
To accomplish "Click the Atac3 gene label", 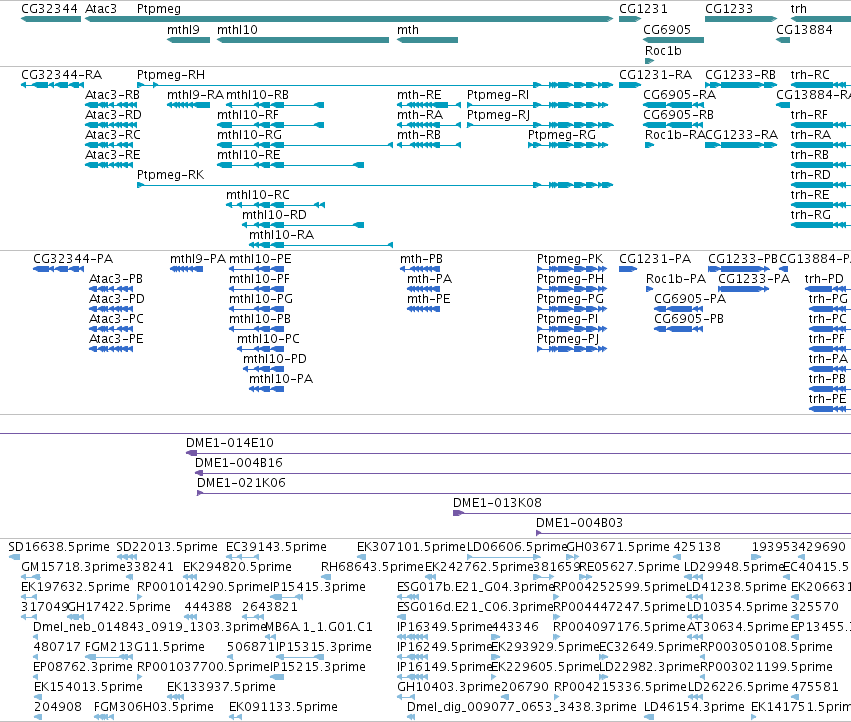I will pos(101,9).
